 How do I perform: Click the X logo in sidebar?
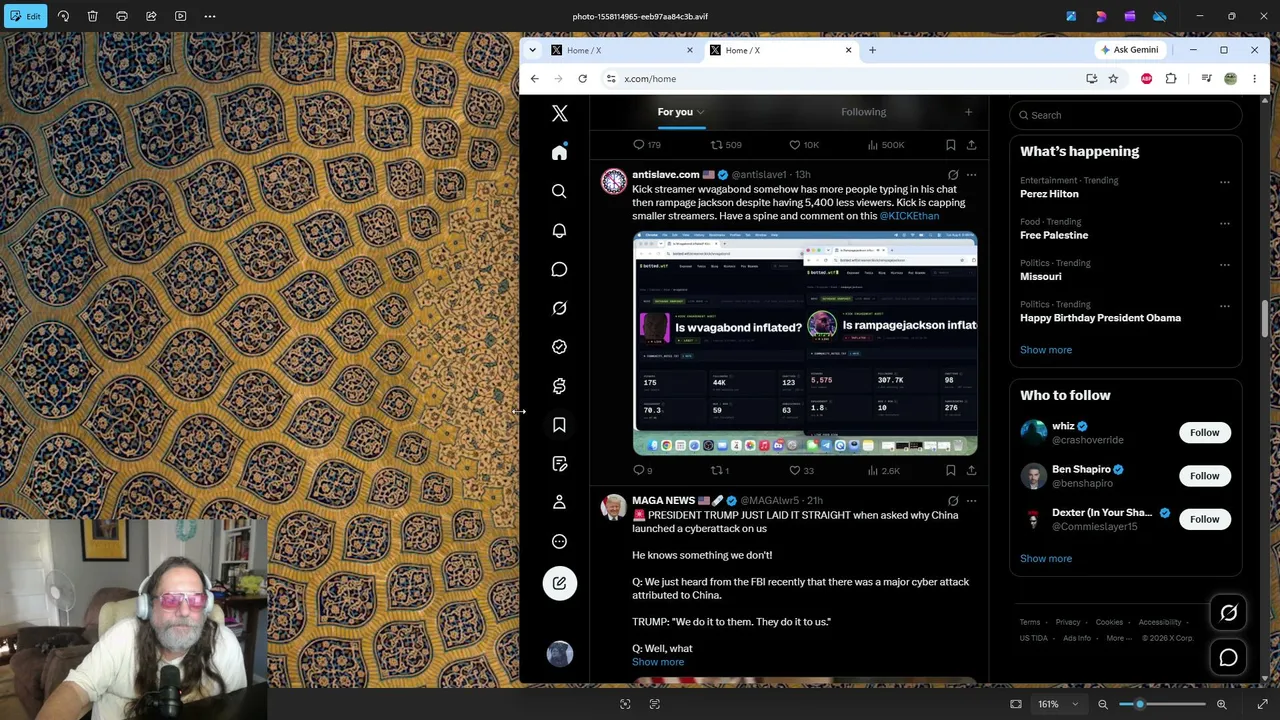[560, 114]
